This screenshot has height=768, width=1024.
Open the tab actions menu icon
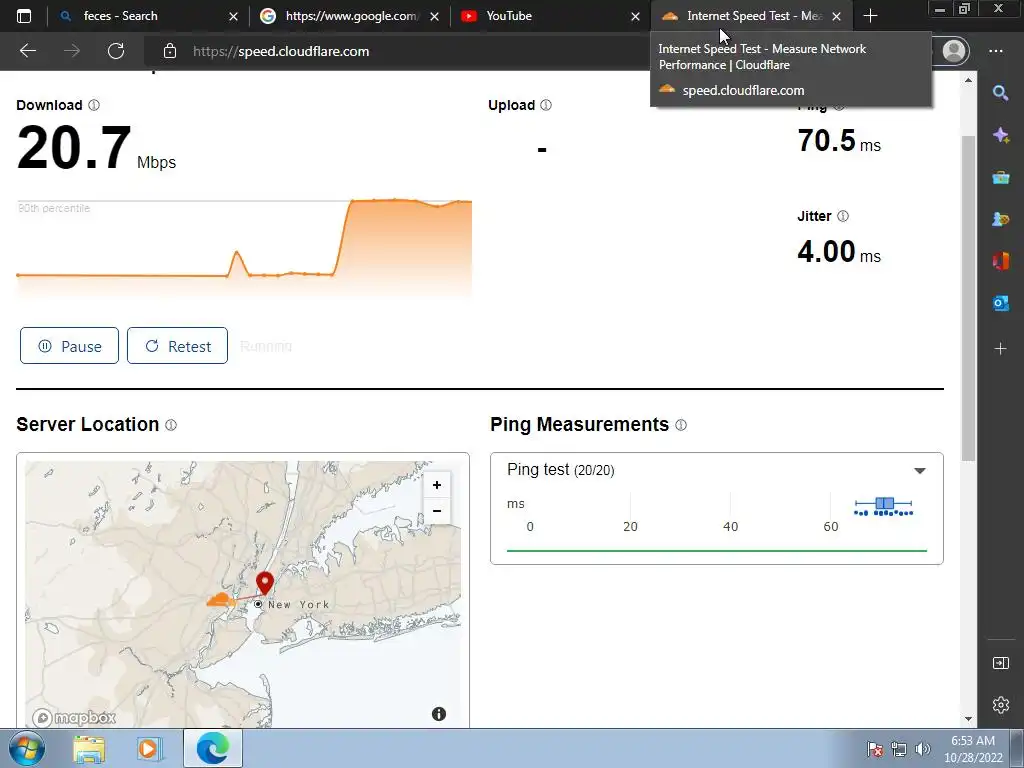pos(24,16)
